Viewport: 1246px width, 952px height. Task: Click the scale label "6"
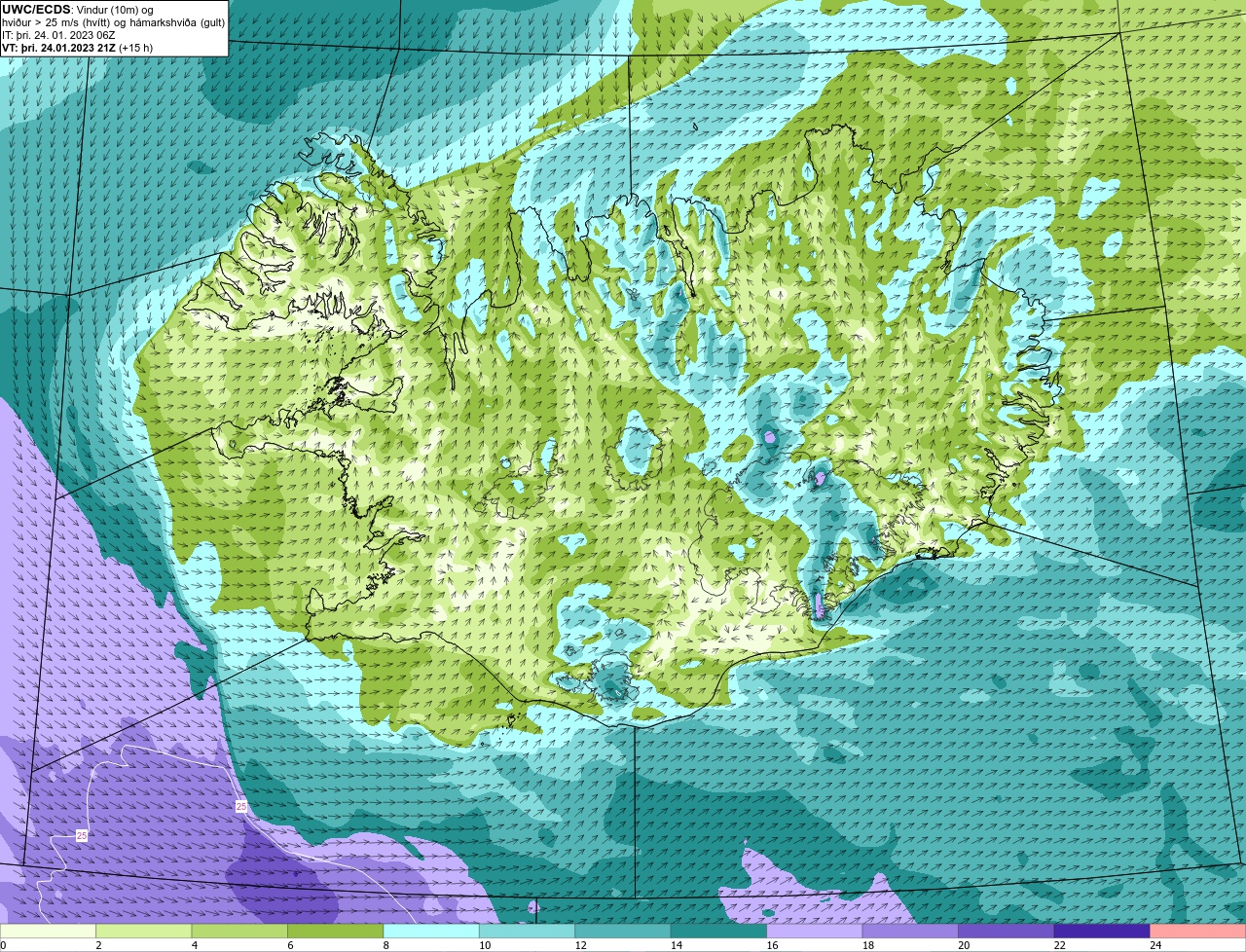click(289, 945)
